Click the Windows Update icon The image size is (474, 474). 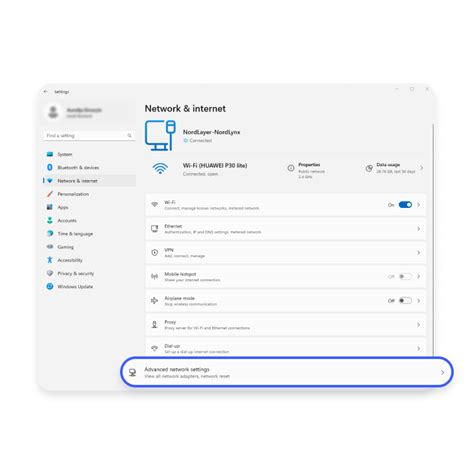(x=50, y=286)
